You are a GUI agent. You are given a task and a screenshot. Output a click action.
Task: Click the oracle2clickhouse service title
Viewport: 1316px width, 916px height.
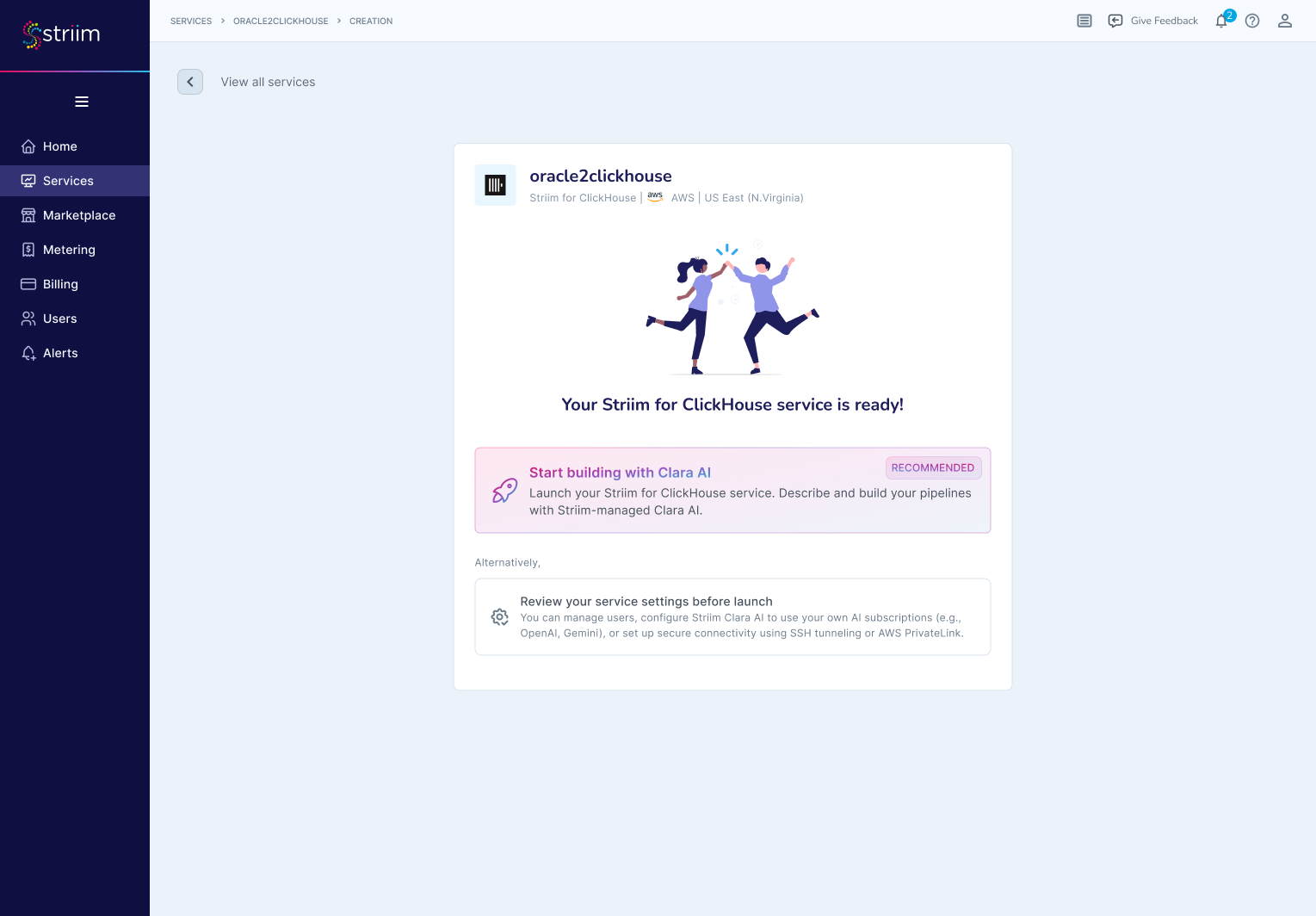pyautogui.click(x=601, y=176)
